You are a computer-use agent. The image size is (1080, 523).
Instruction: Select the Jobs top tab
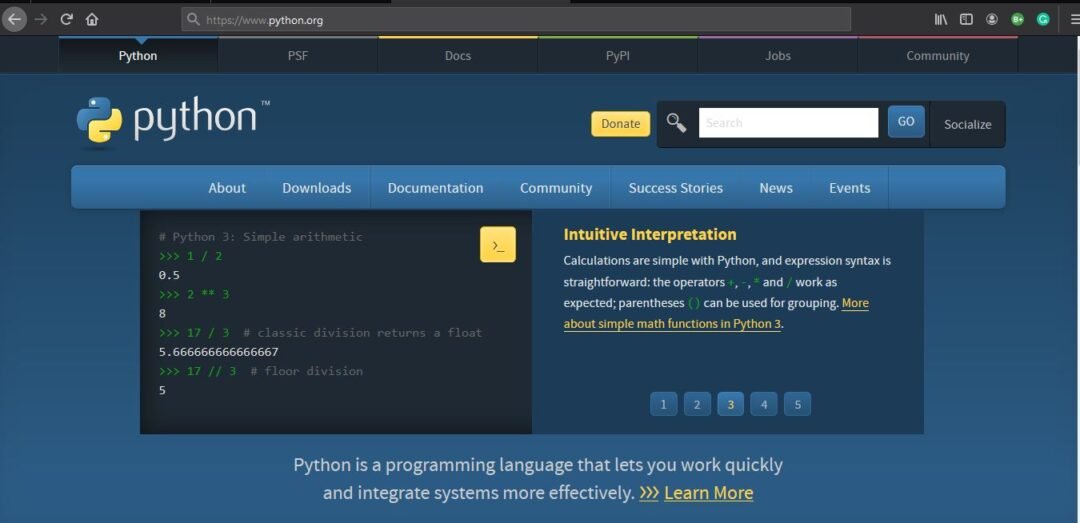point(778,56)
